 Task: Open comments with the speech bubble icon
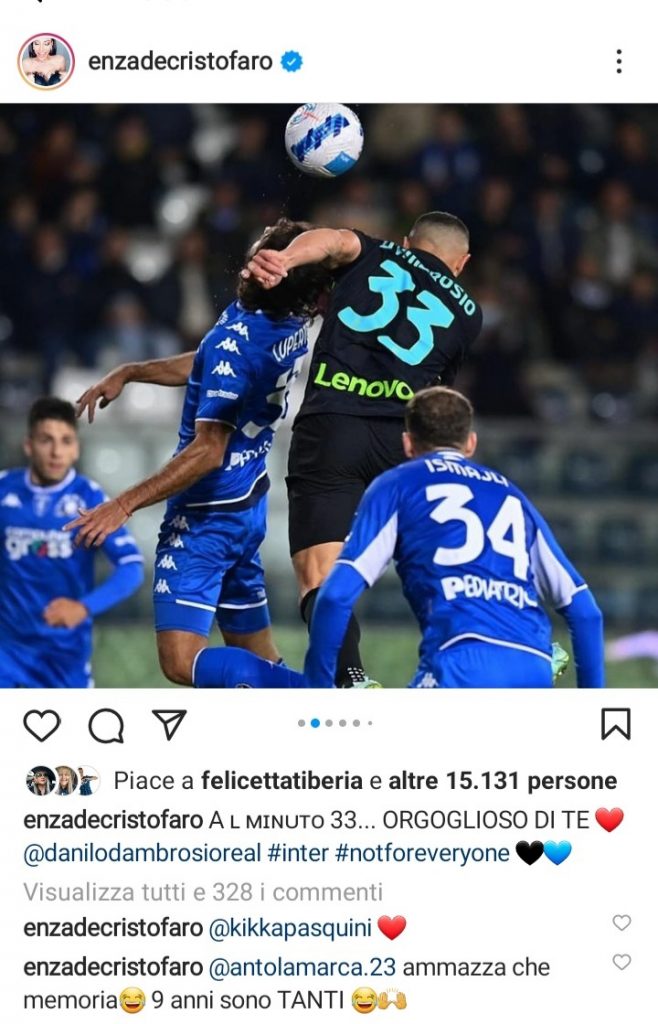pos(106,726)
